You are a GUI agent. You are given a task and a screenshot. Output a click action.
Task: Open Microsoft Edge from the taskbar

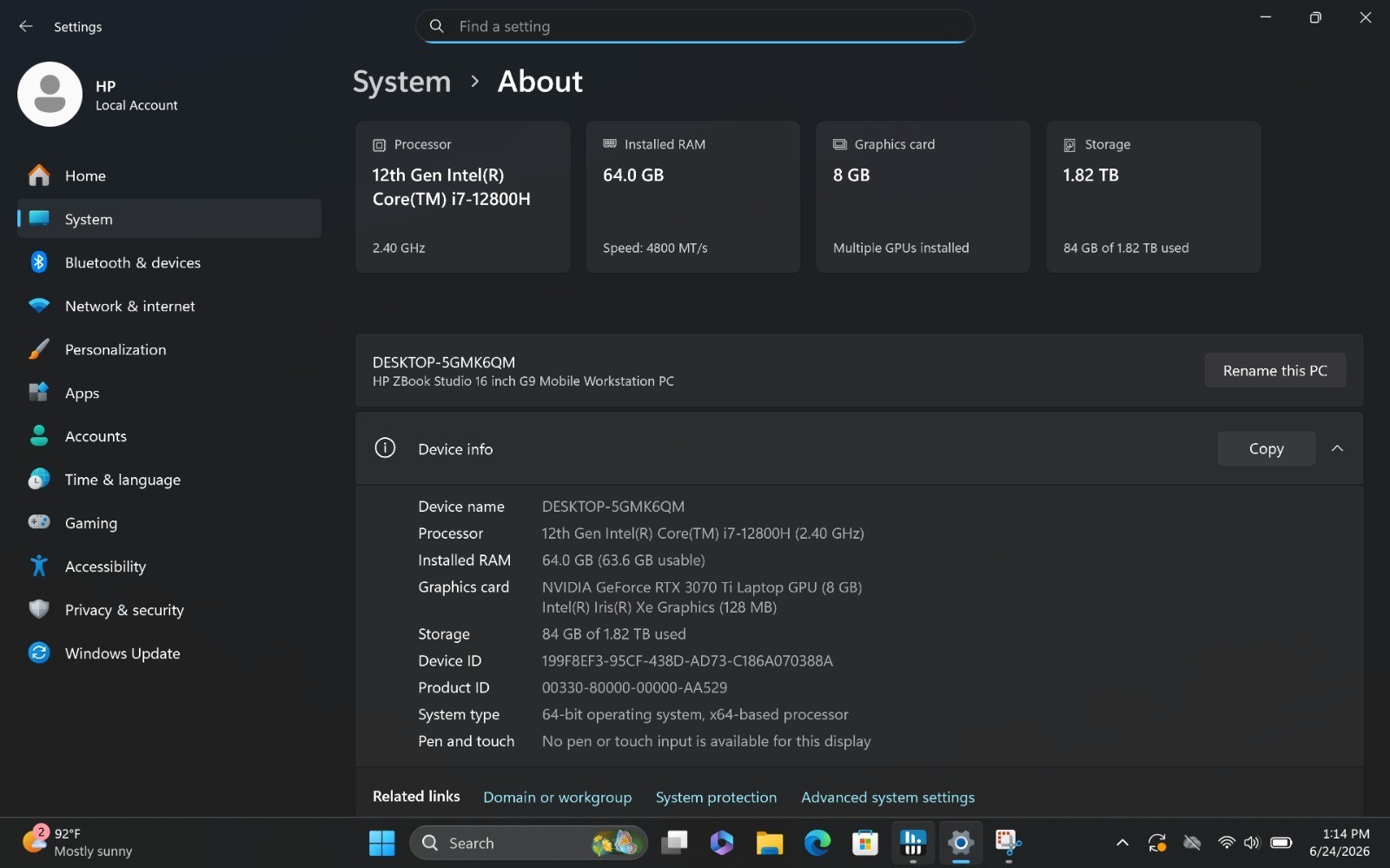point(817,843)
